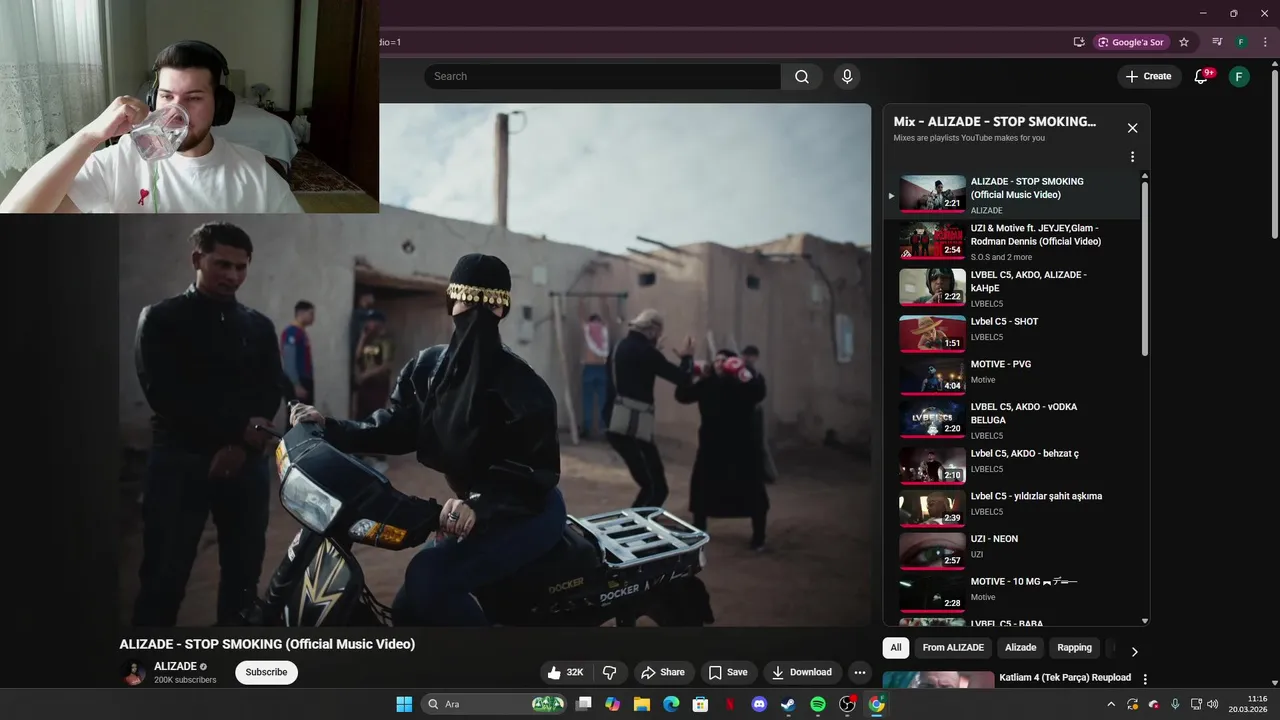Screen dimensions: 1280x720
Task: Open Microsoft Edge from the taskbar
Action: pyautogui.click(x=671, y=704)
